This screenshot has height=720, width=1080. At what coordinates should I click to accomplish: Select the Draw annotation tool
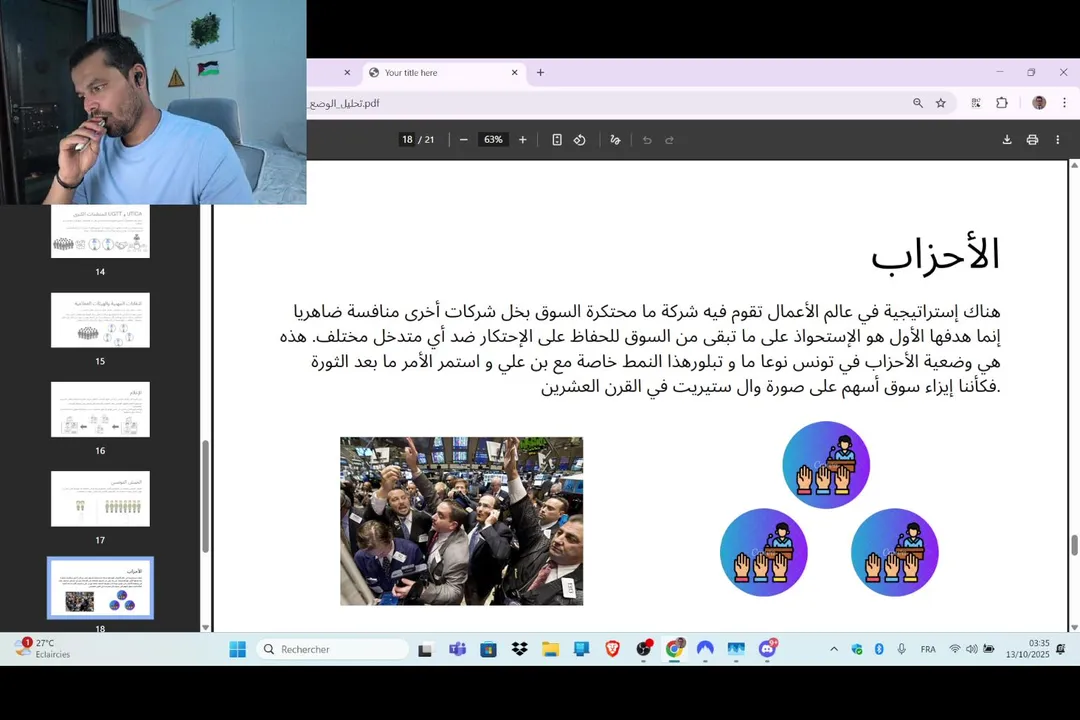pos(615,140)
